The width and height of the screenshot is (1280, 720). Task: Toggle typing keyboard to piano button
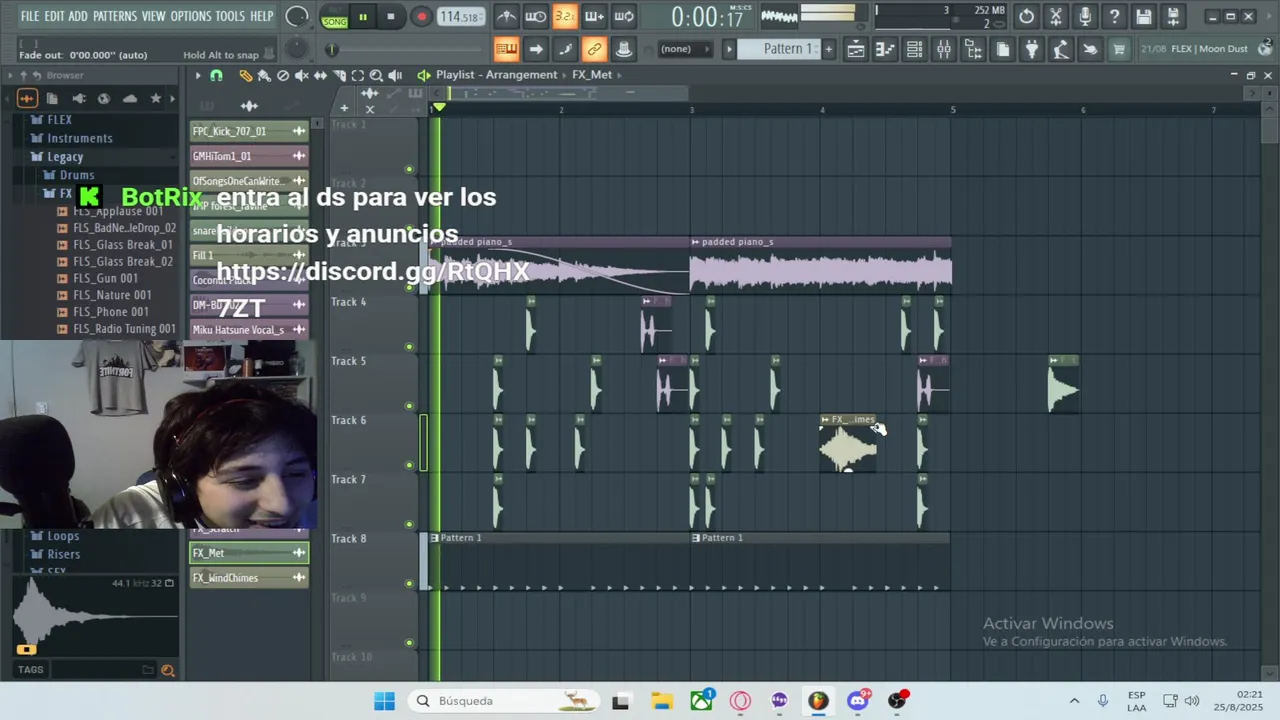(x=507, y=49)
